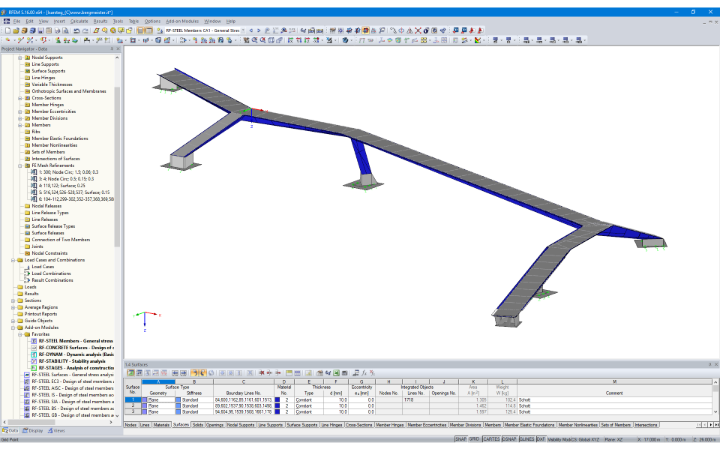Close the 1.4 Surfaces table panel
Viewport: 720px width, 450px height.
tap(716, 364)
